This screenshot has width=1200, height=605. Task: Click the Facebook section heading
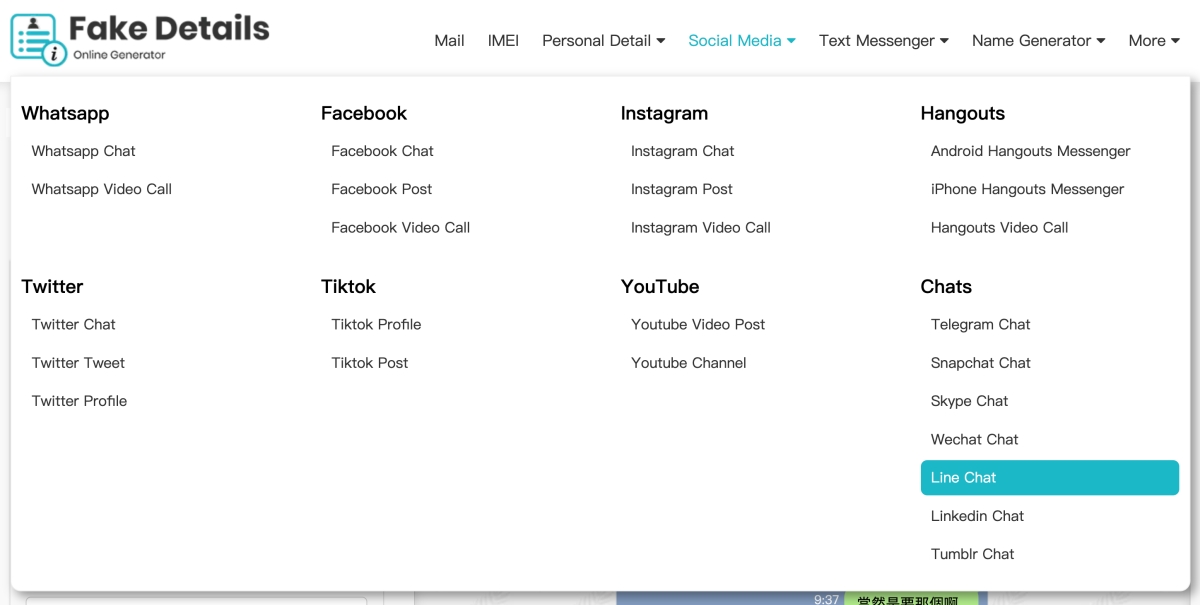tap(364, 113)
